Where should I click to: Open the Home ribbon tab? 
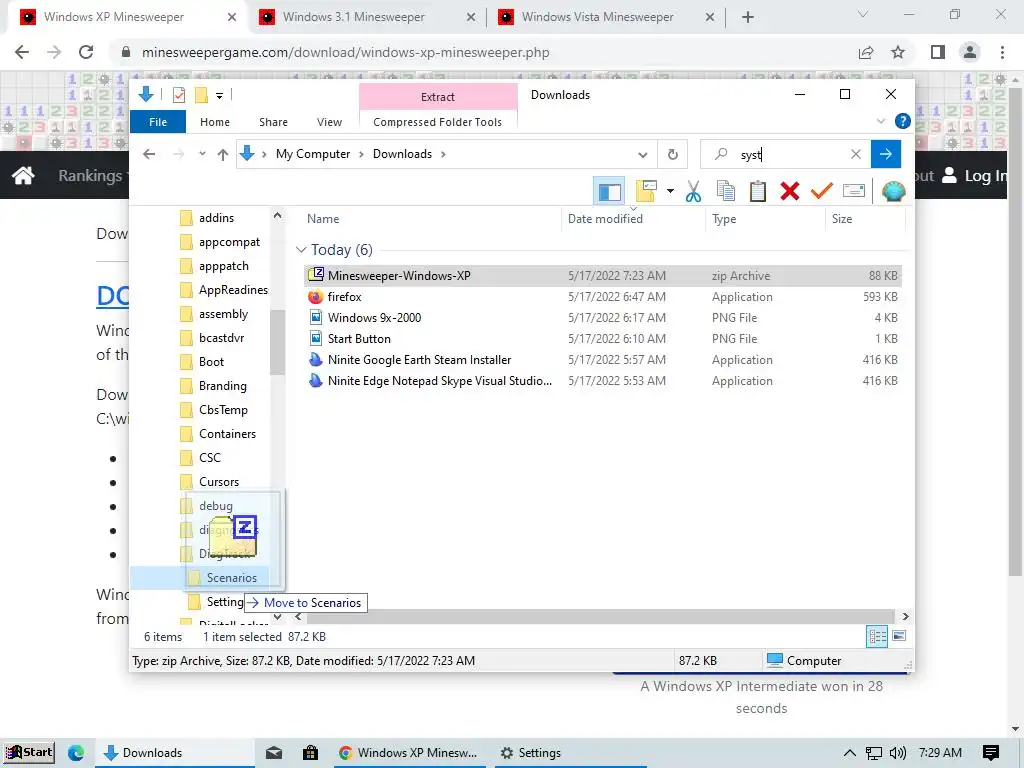pyautogui.click(x=215, y=122)
